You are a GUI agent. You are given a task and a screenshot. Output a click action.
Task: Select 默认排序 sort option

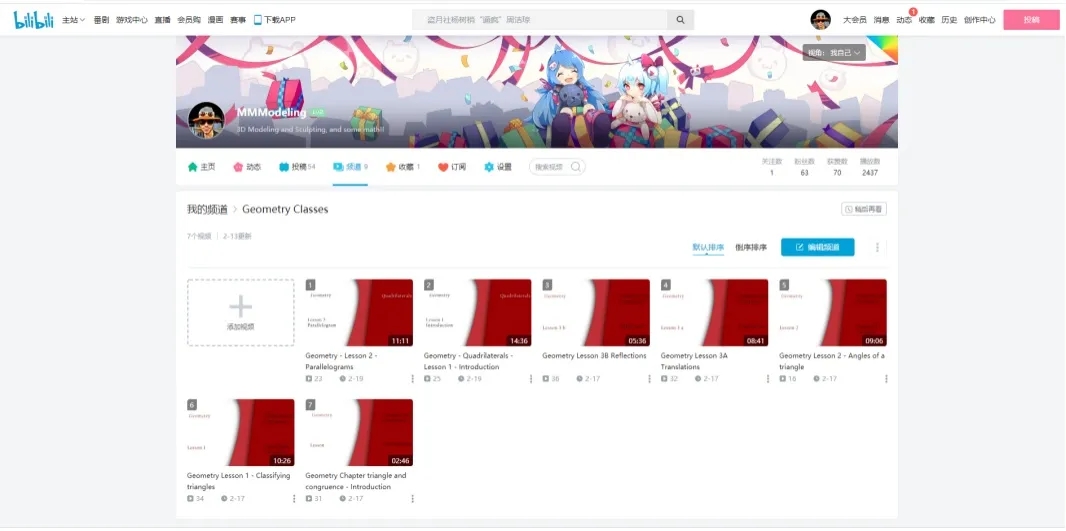[708, 247]
